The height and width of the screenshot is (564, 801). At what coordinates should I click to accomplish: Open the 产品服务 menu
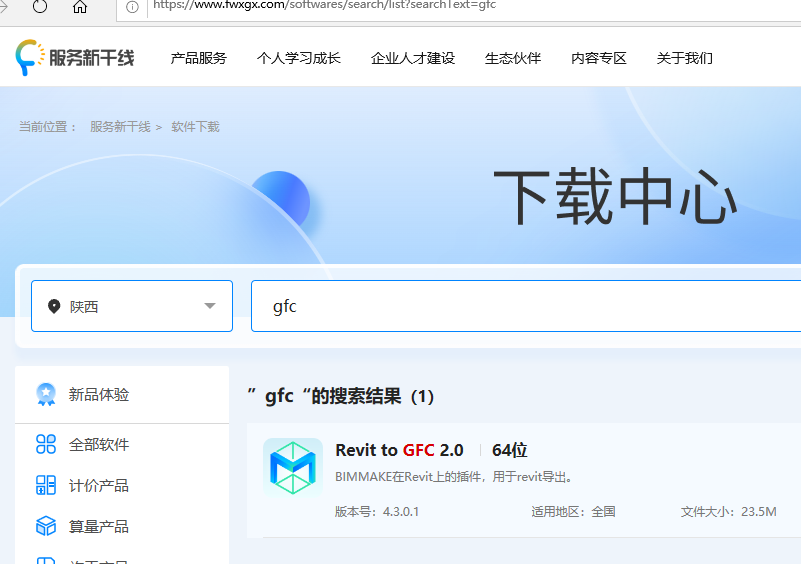[199, 58]
